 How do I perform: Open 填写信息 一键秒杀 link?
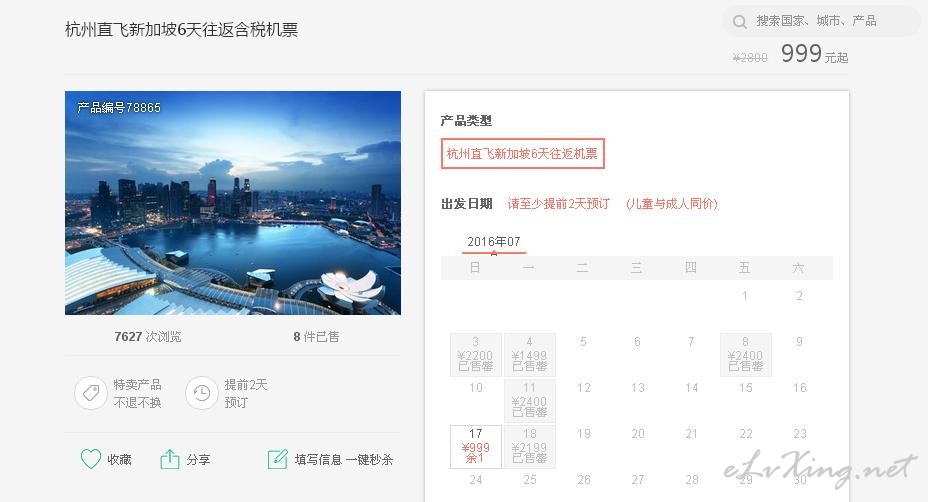coord(344,459)
